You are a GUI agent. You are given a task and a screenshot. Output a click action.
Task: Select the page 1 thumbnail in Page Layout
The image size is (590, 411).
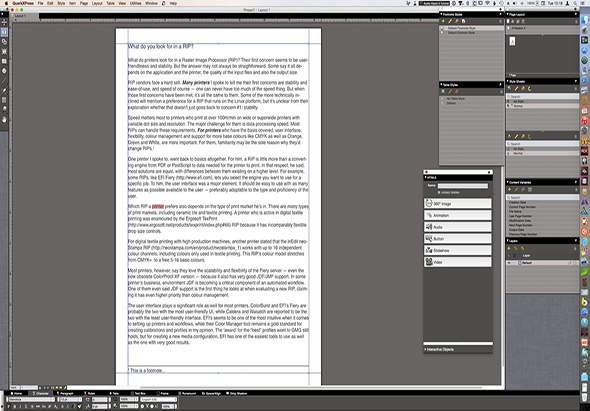(x=512, y=41)
